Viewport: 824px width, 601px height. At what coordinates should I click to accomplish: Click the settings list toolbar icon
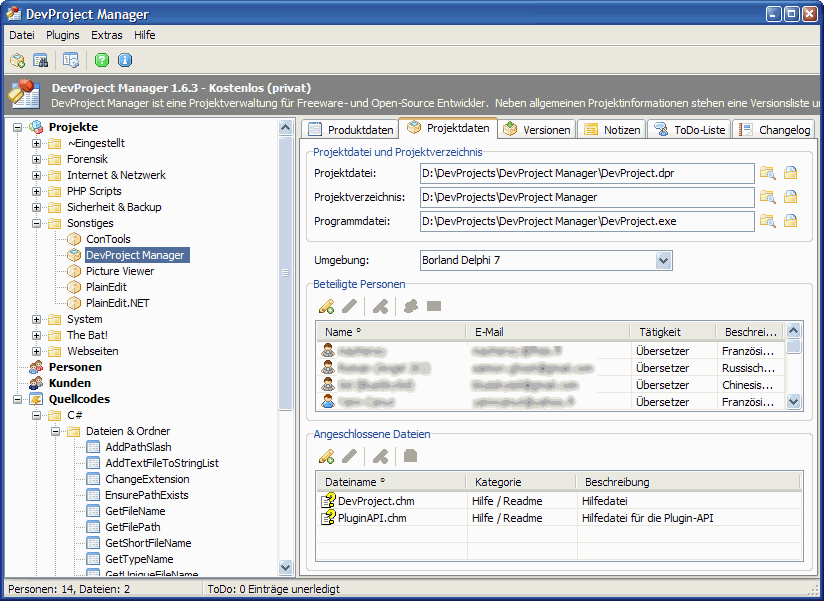point(71,60)
